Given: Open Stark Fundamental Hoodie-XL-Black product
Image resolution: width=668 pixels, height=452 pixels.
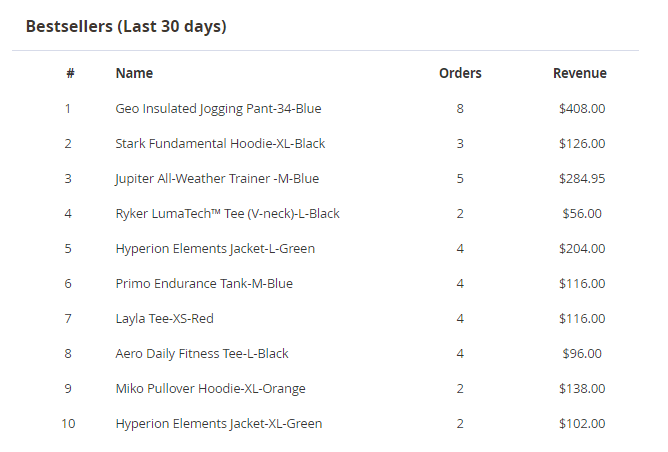Looking at the screenshot, I should click(220, 143).
